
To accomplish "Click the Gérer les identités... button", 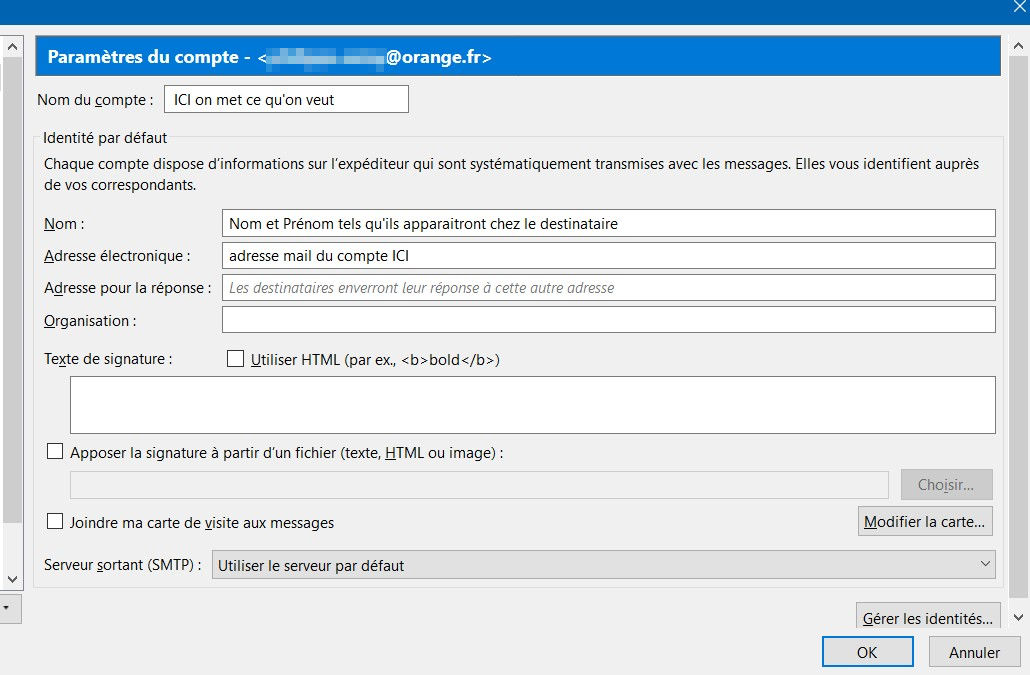I will coord(927,618).
